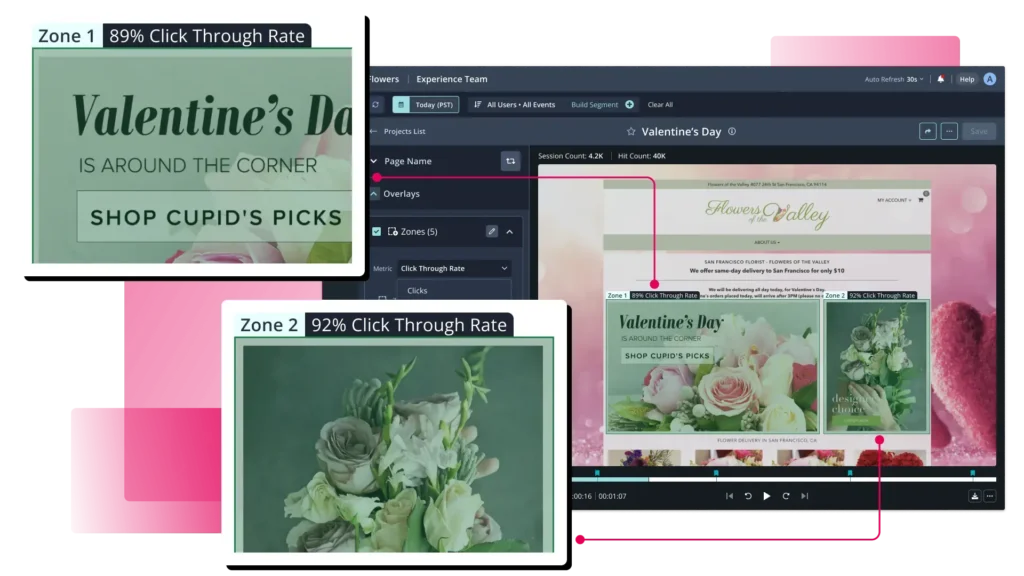Click the Build Segment plus icon
The image size is (1024, 576).
(x=630, y=104)
